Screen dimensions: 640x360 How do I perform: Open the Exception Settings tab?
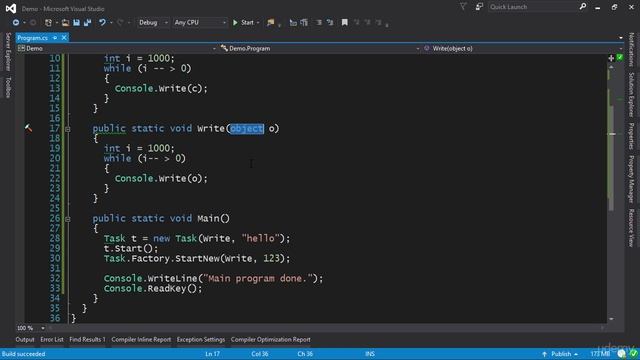point(201,339)
